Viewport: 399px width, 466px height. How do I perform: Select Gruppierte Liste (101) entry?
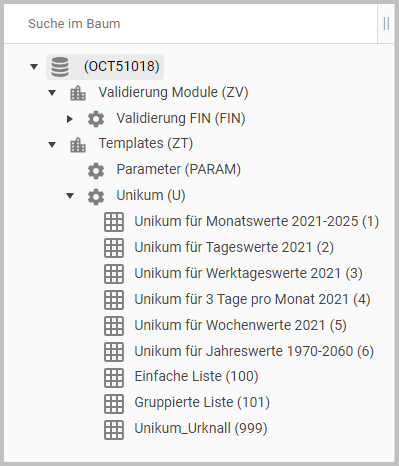202,402
